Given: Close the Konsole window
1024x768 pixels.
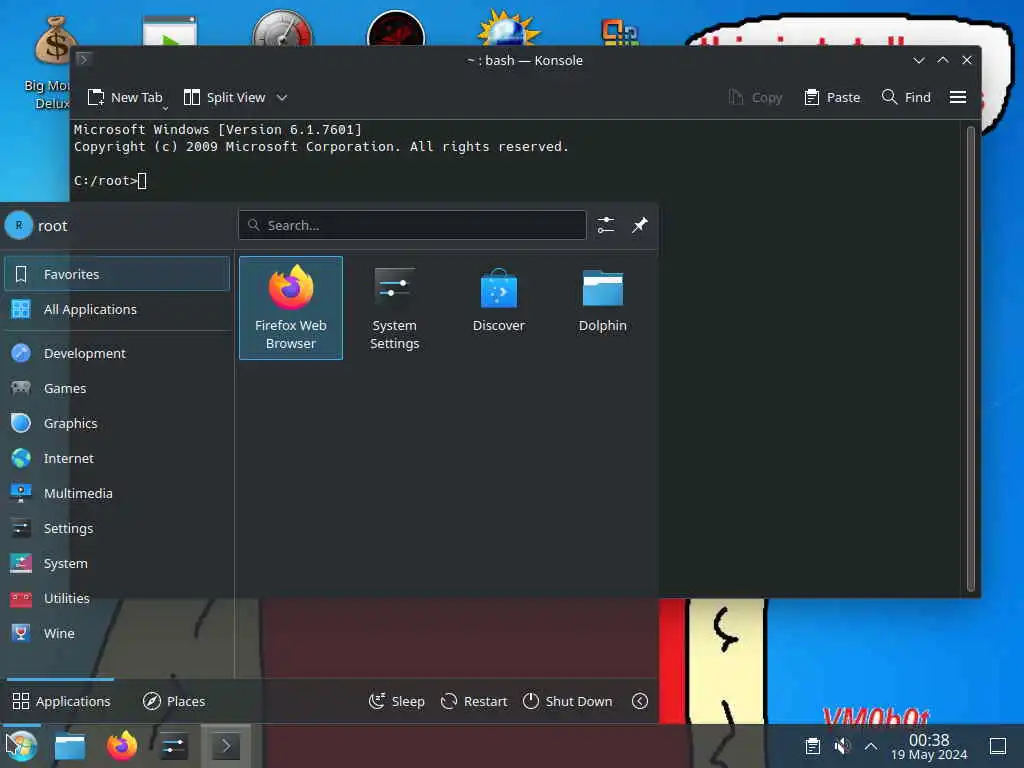Looking at the screenshot, I should [x=967, y=60].
